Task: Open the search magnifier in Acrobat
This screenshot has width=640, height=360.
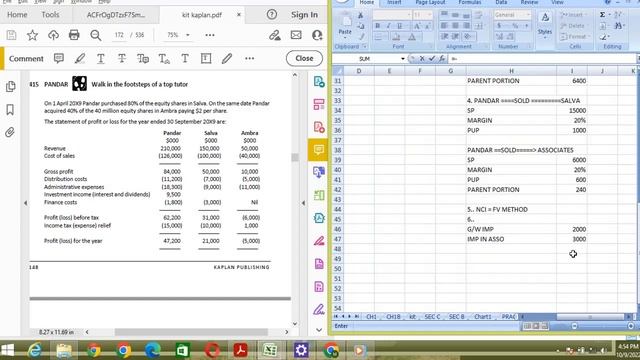Action: pos(96,35)
